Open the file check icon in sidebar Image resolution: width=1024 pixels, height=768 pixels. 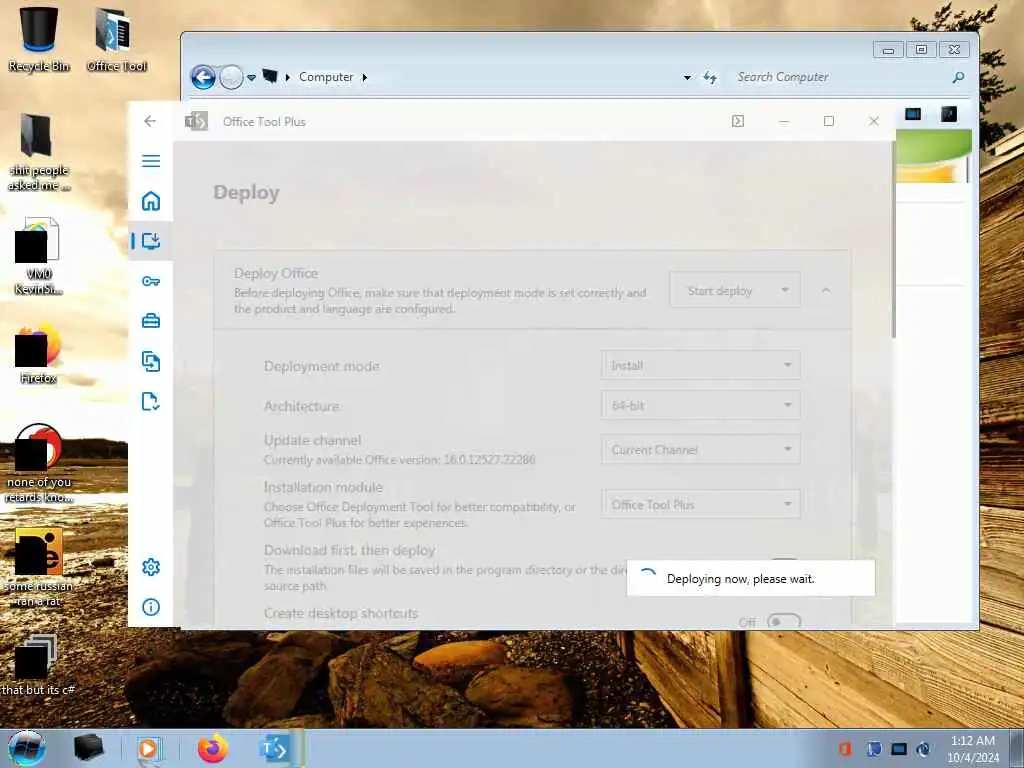click(151, 402)
